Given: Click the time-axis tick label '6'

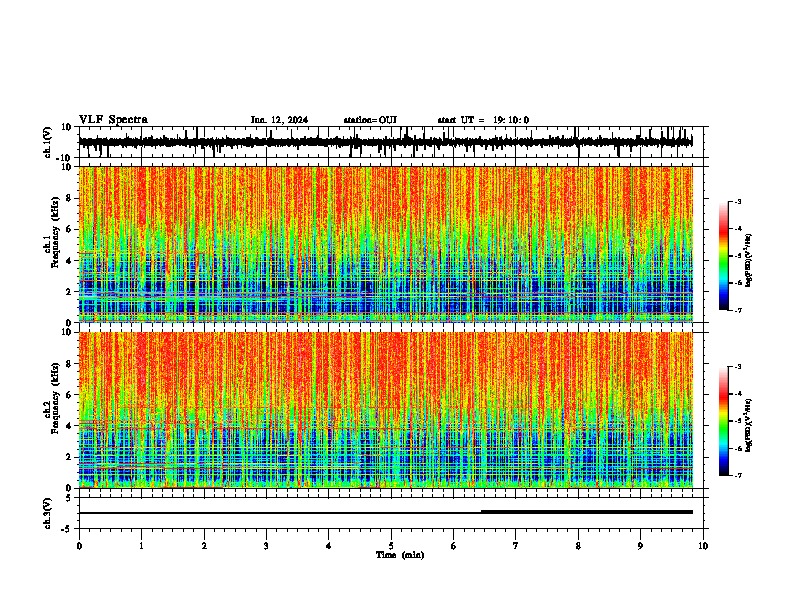Looking at the screenshot, I should 454,546.
